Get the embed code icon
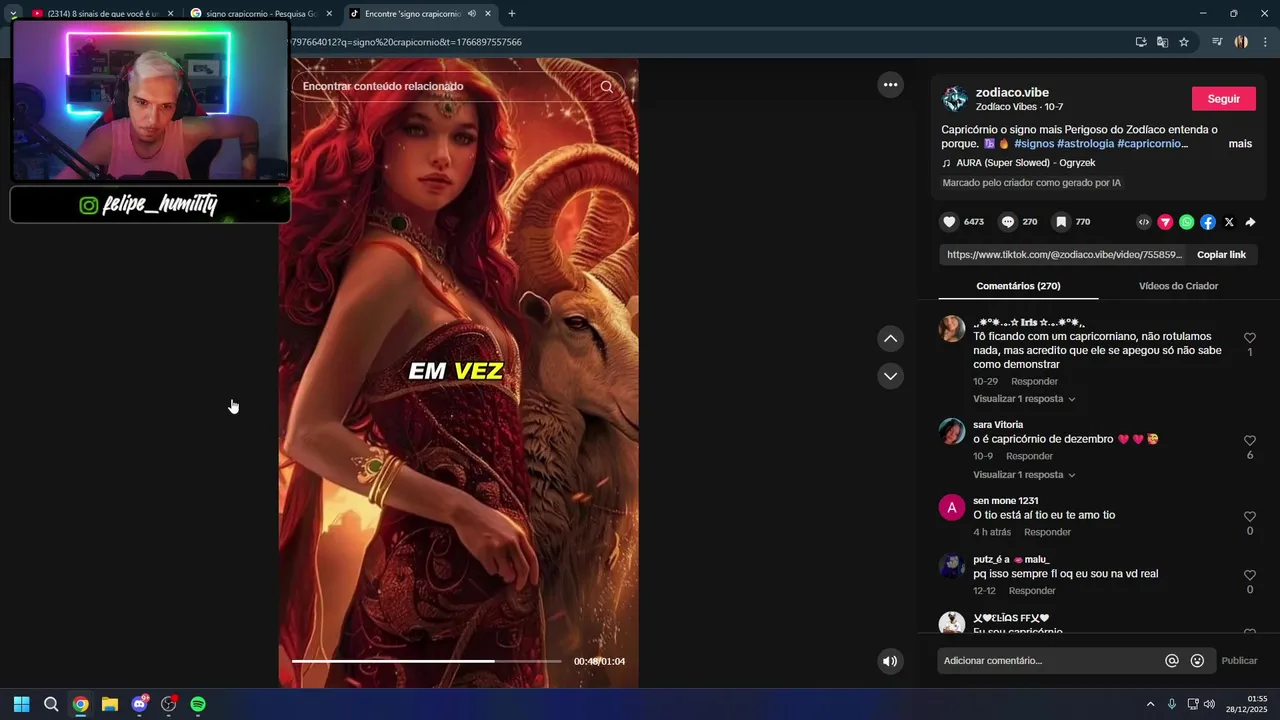This screenshot has height=720, width=1280. click(1144, 222)
